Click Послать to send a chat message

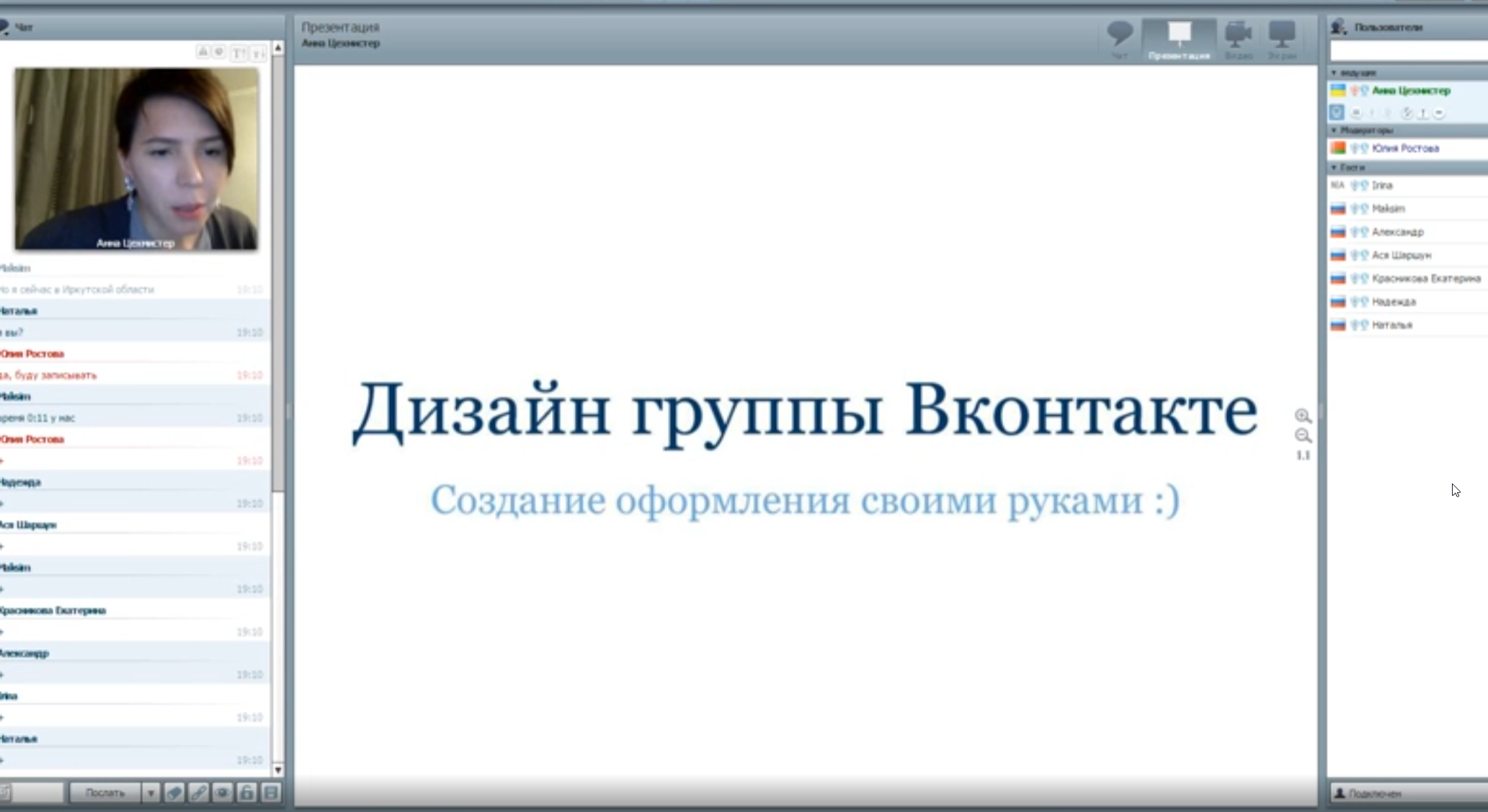pos(104,793)
